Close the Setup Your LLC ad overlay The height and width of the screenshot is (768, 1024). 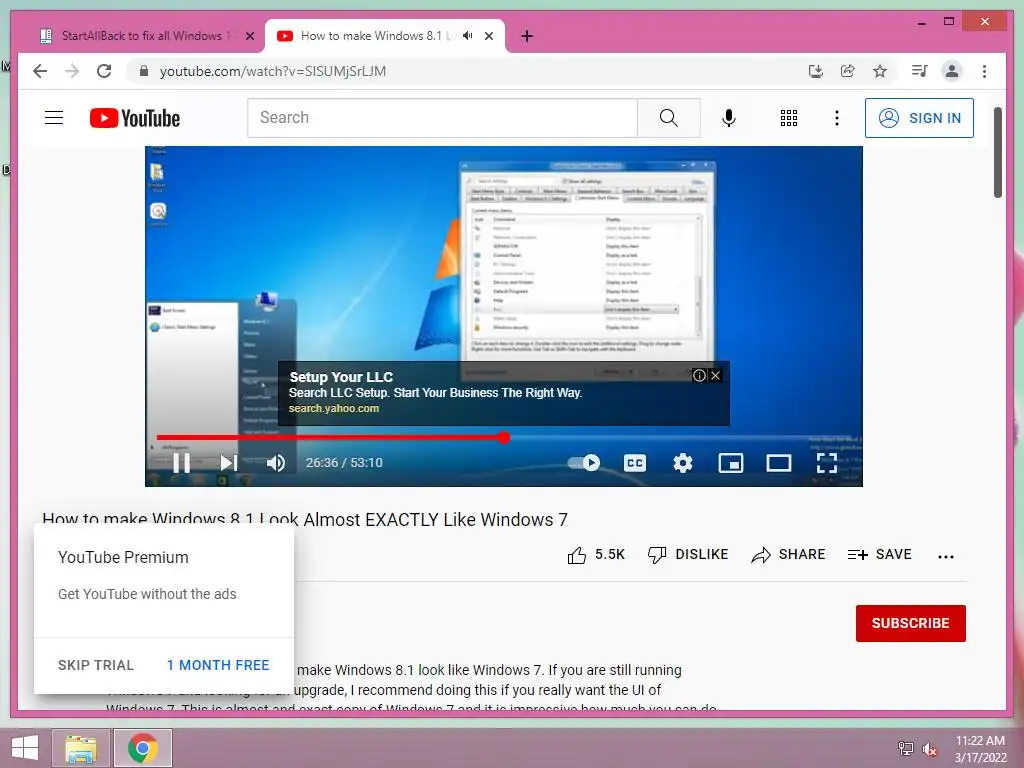click(716, 376)
